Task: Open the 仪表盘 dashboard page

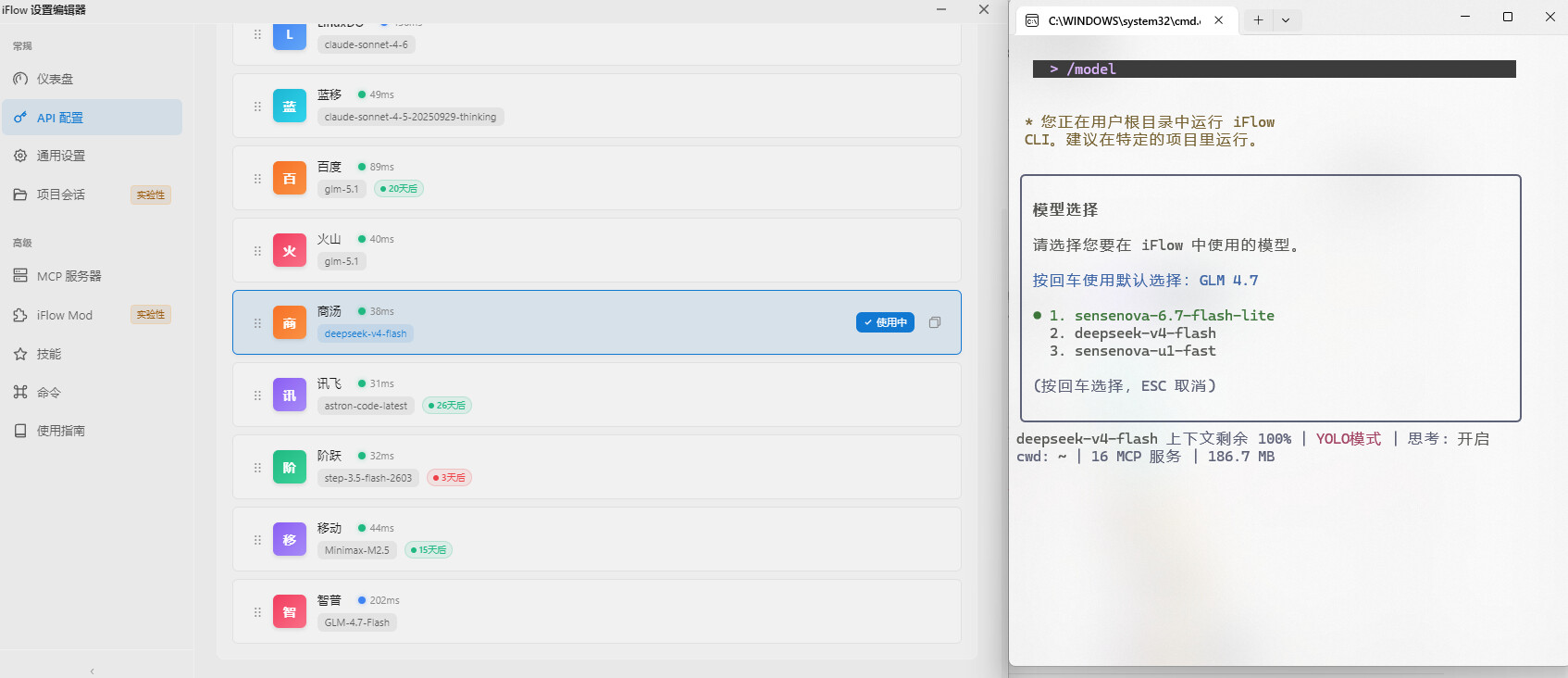Action: (92, 79)
